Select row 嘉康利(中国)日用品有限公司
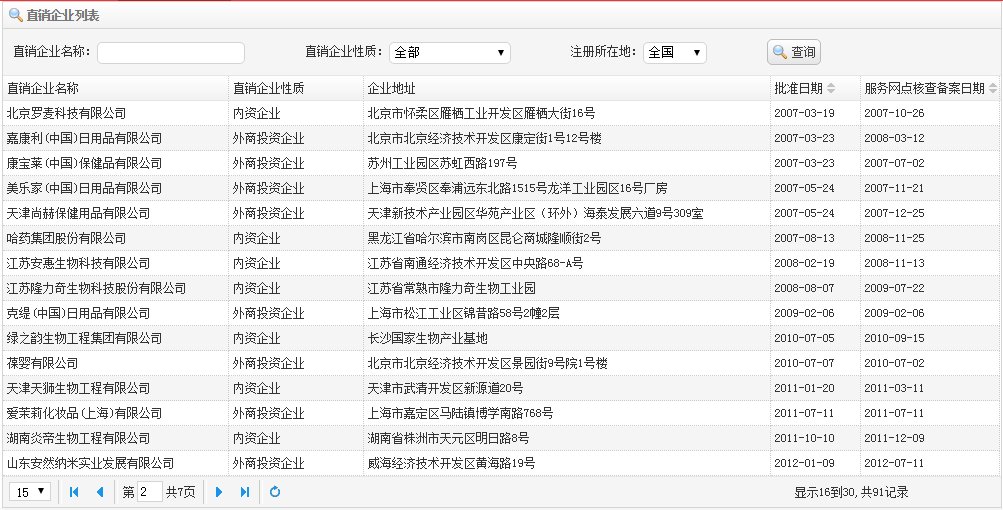This screenshot has height=510, width=1003. [x=500, y=138]
